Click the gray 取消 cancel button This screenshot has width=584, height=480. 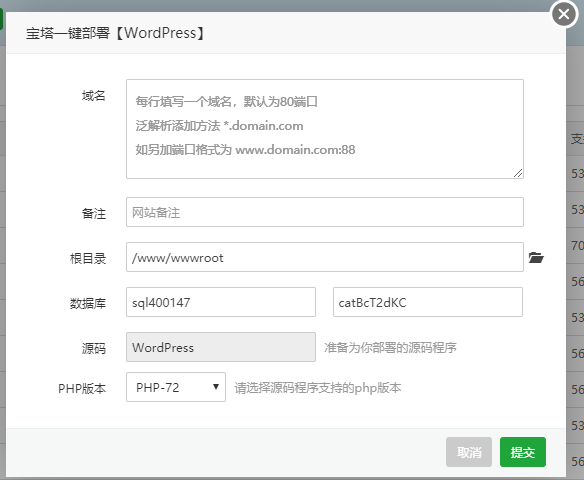point(469,452)
